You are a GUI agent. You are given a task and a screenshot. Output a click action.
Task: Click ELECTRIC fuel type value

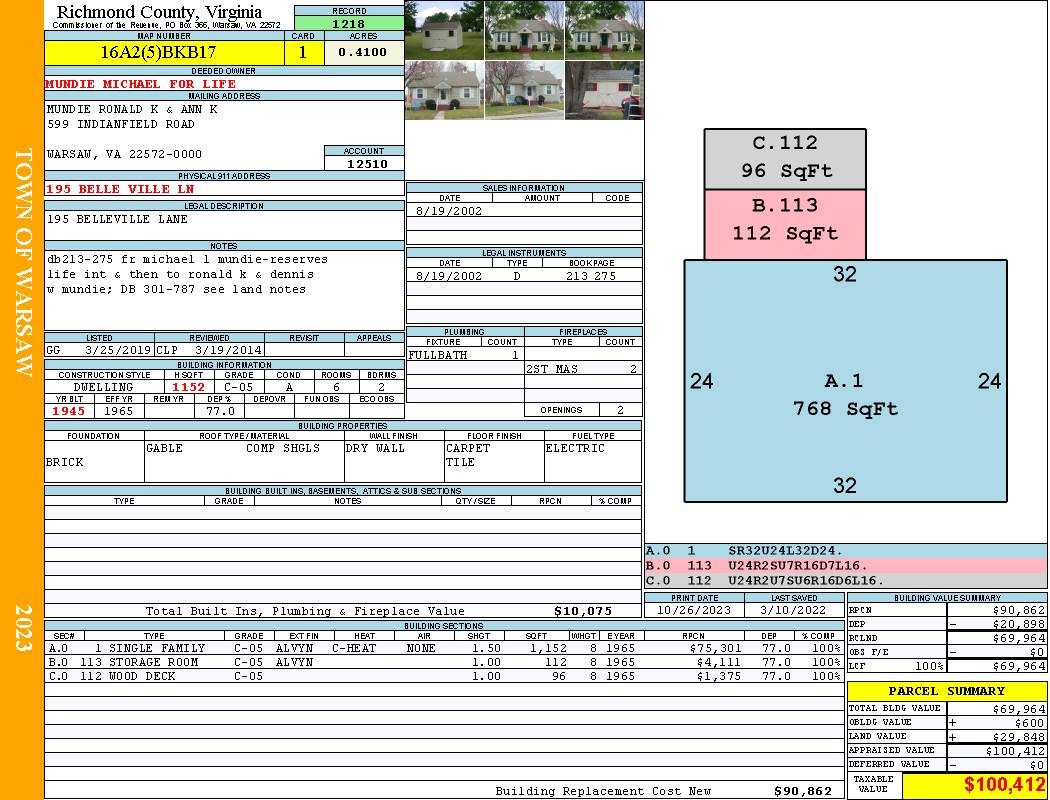click(575, 448)
